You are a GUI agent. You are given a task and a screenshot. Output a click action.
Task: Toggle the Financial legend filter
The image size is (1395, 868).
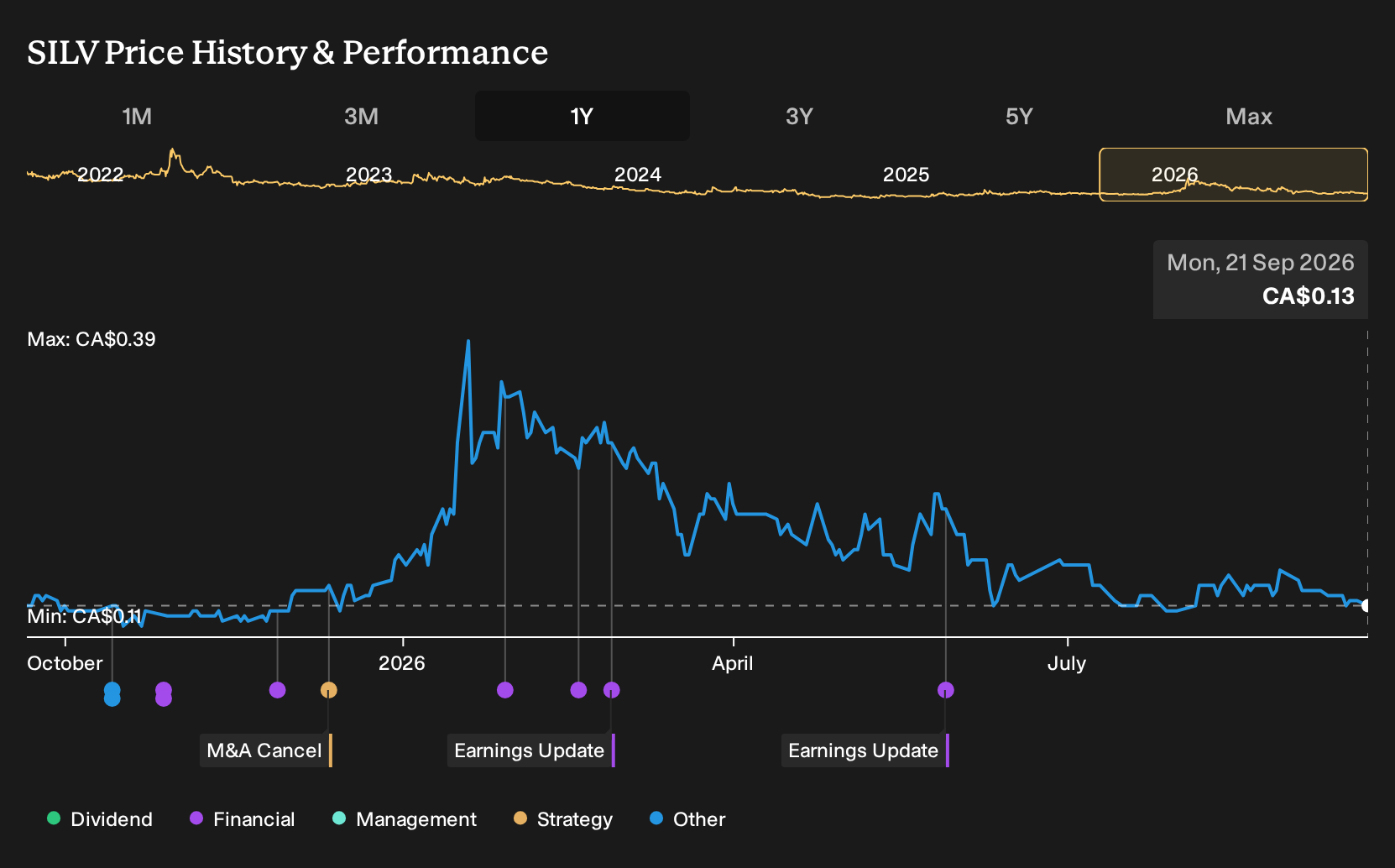(x=242, y=819)
